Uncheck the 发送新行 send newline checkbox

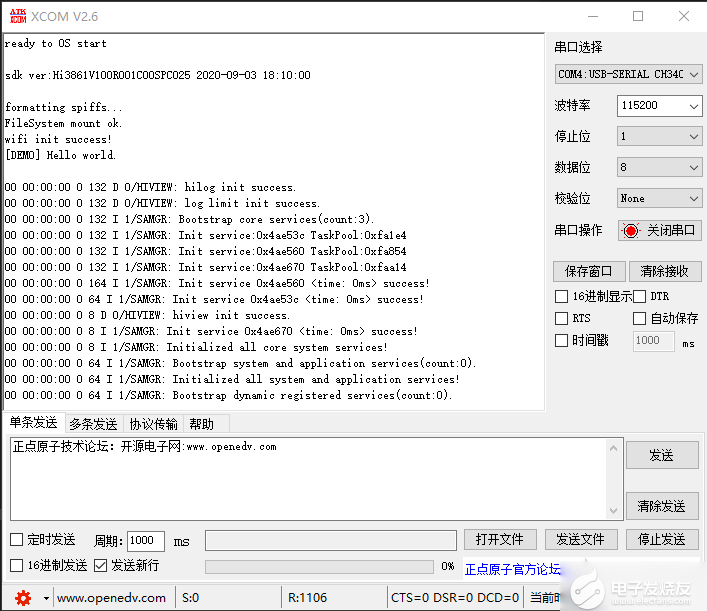pyautogui.click(x=101, y=565)
